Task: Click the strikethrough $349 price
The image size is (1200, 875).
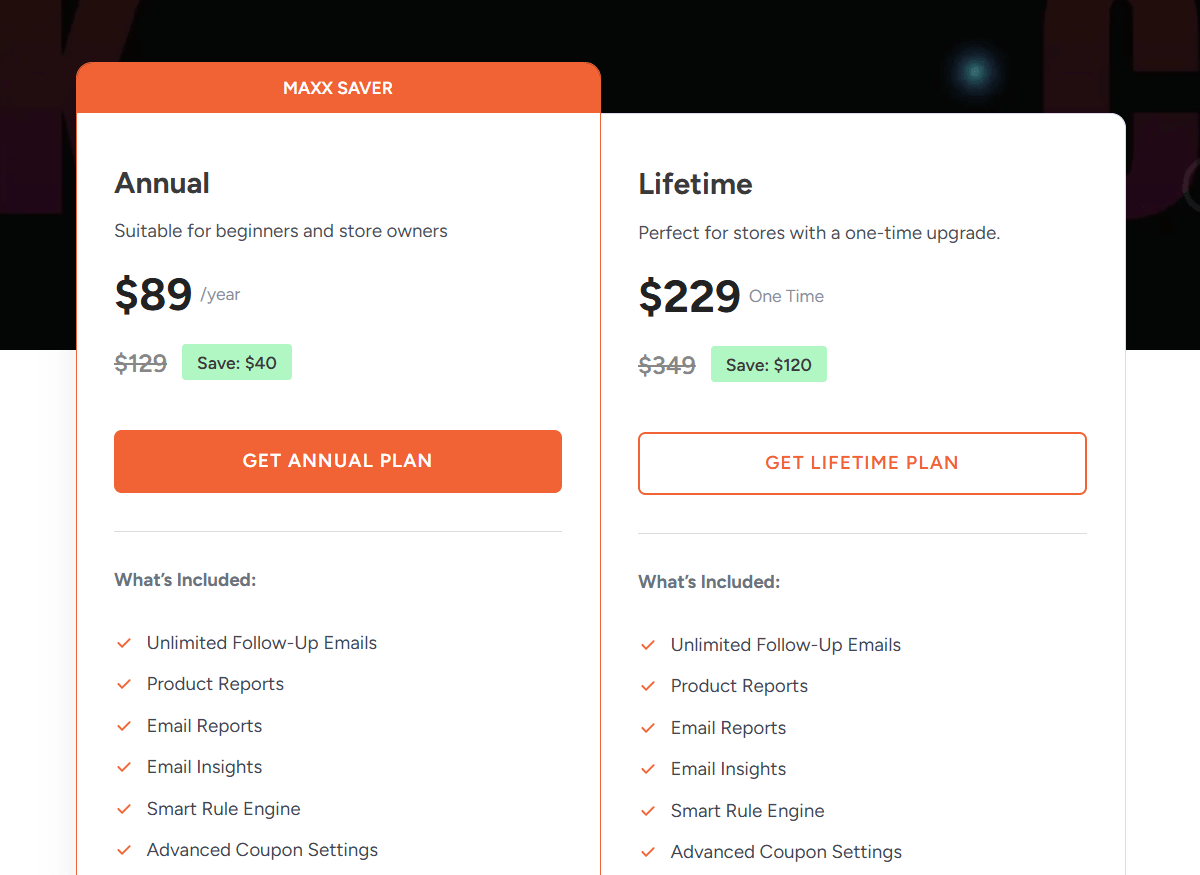Action: tap(667, 366)
